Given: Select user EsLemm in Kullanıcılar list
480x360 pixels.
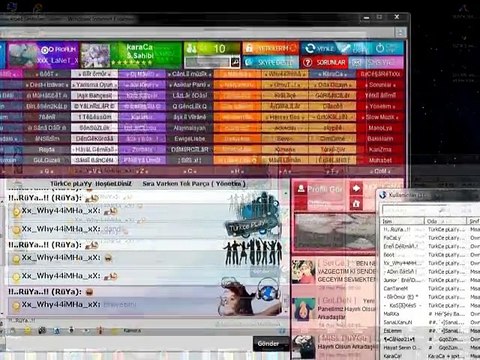Looking at the screenshot, I should [392, 331].
